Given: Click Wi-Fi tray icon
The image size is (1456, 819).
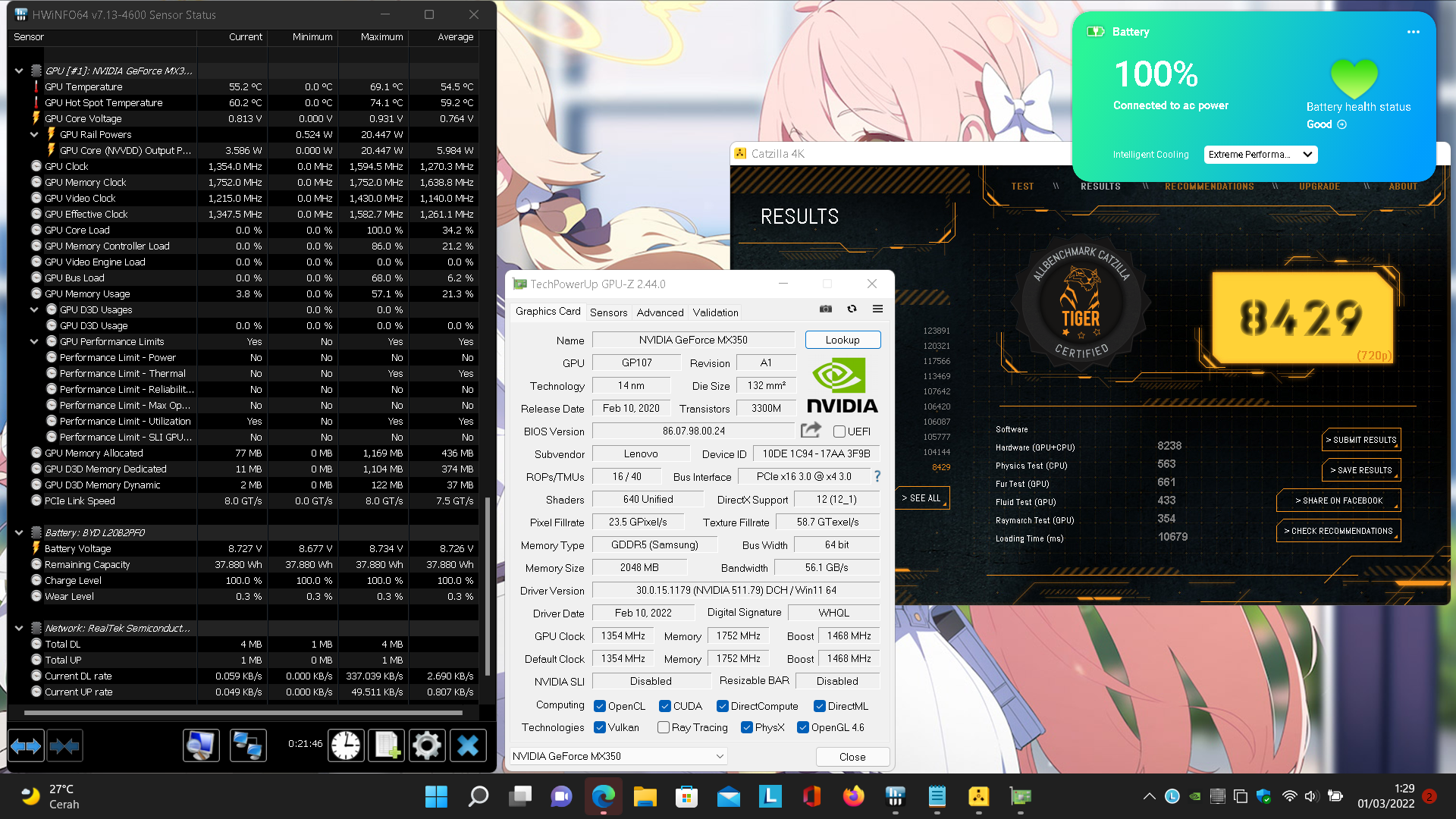Looking at the screenshot, I should [x=1289, y=796].
